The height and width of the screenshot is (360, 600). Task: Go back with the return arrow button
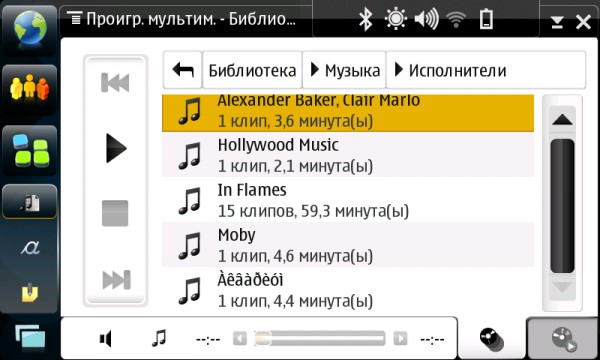pyautogui.click(x=183, y=70)
